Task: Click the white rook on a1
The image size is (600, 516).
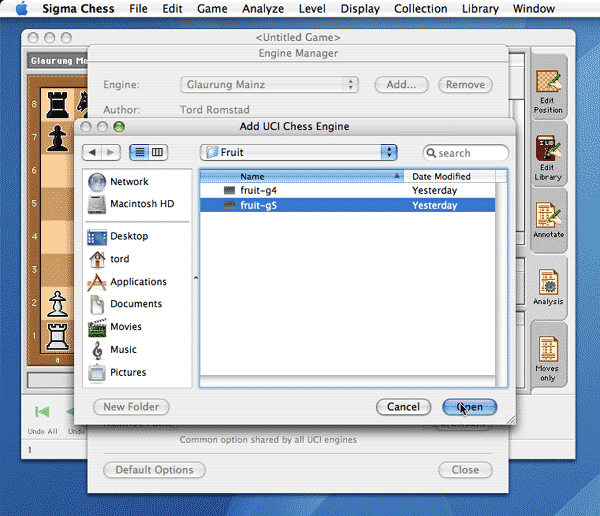Action: point(57,337)
